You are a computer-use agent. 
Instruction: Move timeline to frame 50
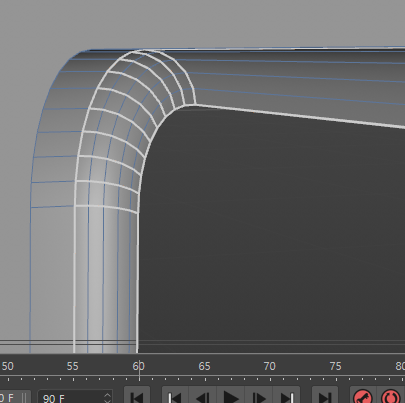pyautogui.click(x=8, y=366)
